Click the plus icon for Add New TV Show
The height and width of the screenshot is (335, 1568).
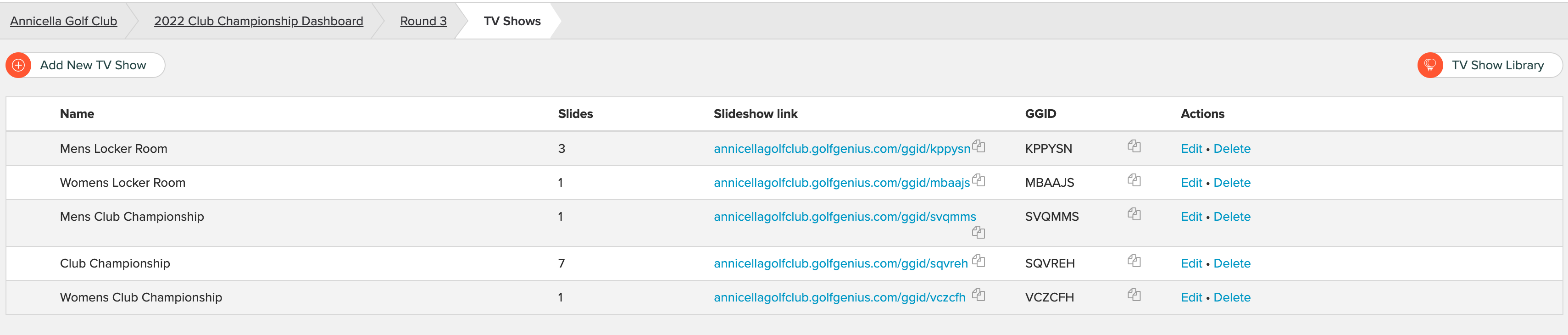(18, 65)
